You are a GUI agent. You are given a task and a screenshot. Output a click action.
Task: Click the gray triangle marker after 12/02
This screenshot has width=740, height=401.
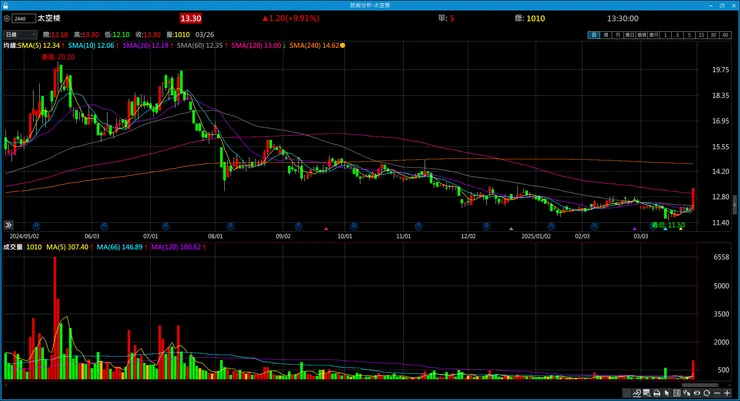coord(511,229)
